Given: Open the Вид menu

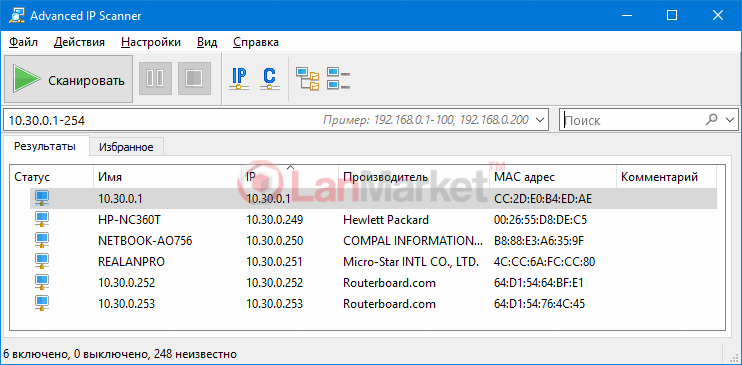Looking at the screenshot, I should pyautogui.click(x=207, y=42).
